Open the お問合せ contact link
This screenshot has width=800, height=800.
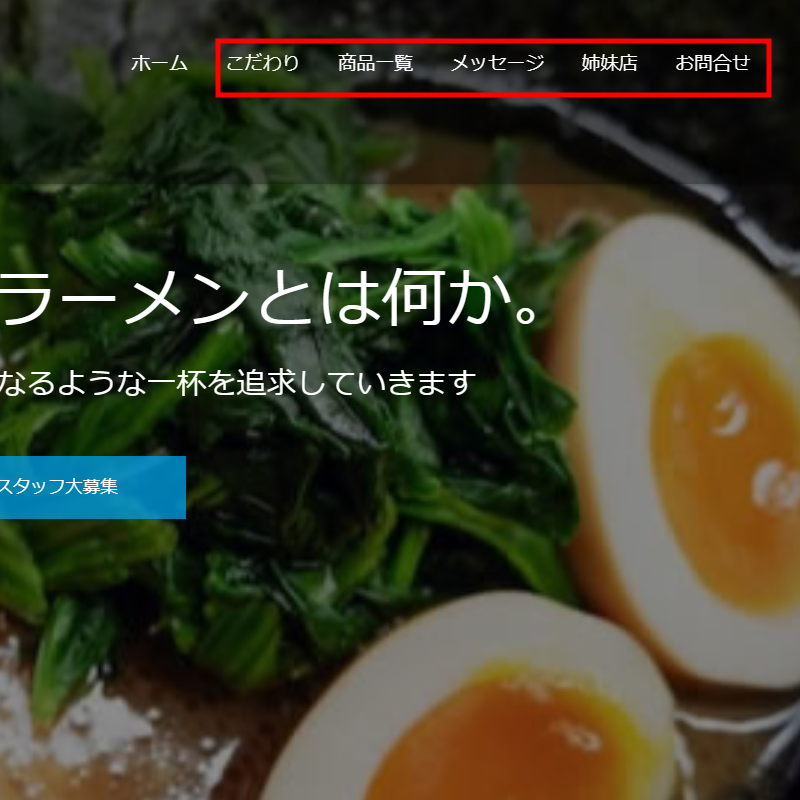pos(712,63)
